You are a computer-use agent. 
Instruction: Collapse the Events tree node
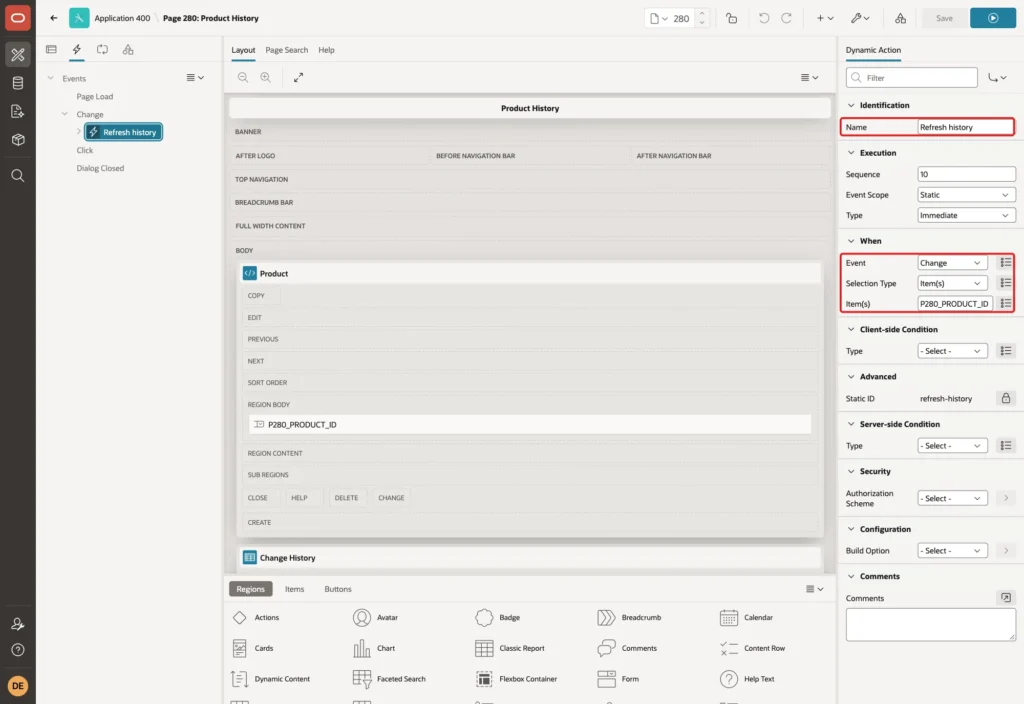coord(50,78)
